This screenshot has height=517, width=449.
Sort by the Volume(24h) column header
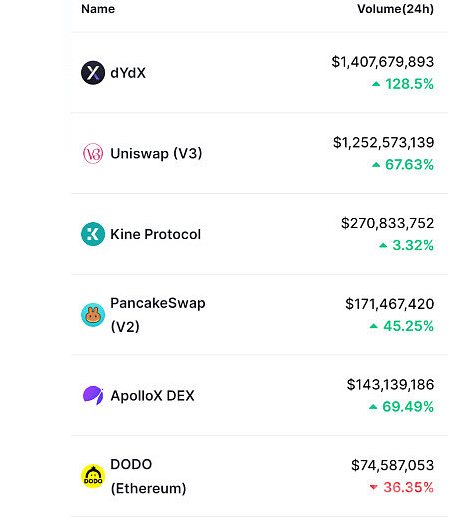(x=396, y=9)
